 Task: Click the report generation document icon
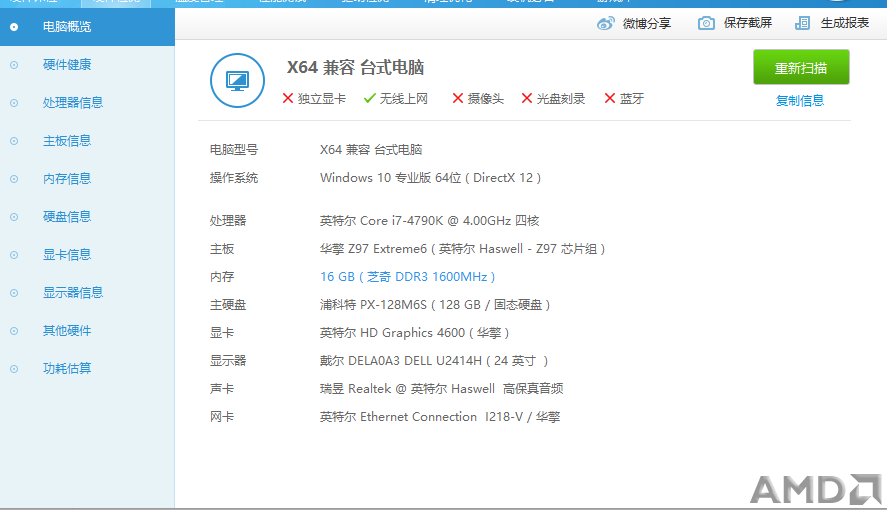(802, 23)
